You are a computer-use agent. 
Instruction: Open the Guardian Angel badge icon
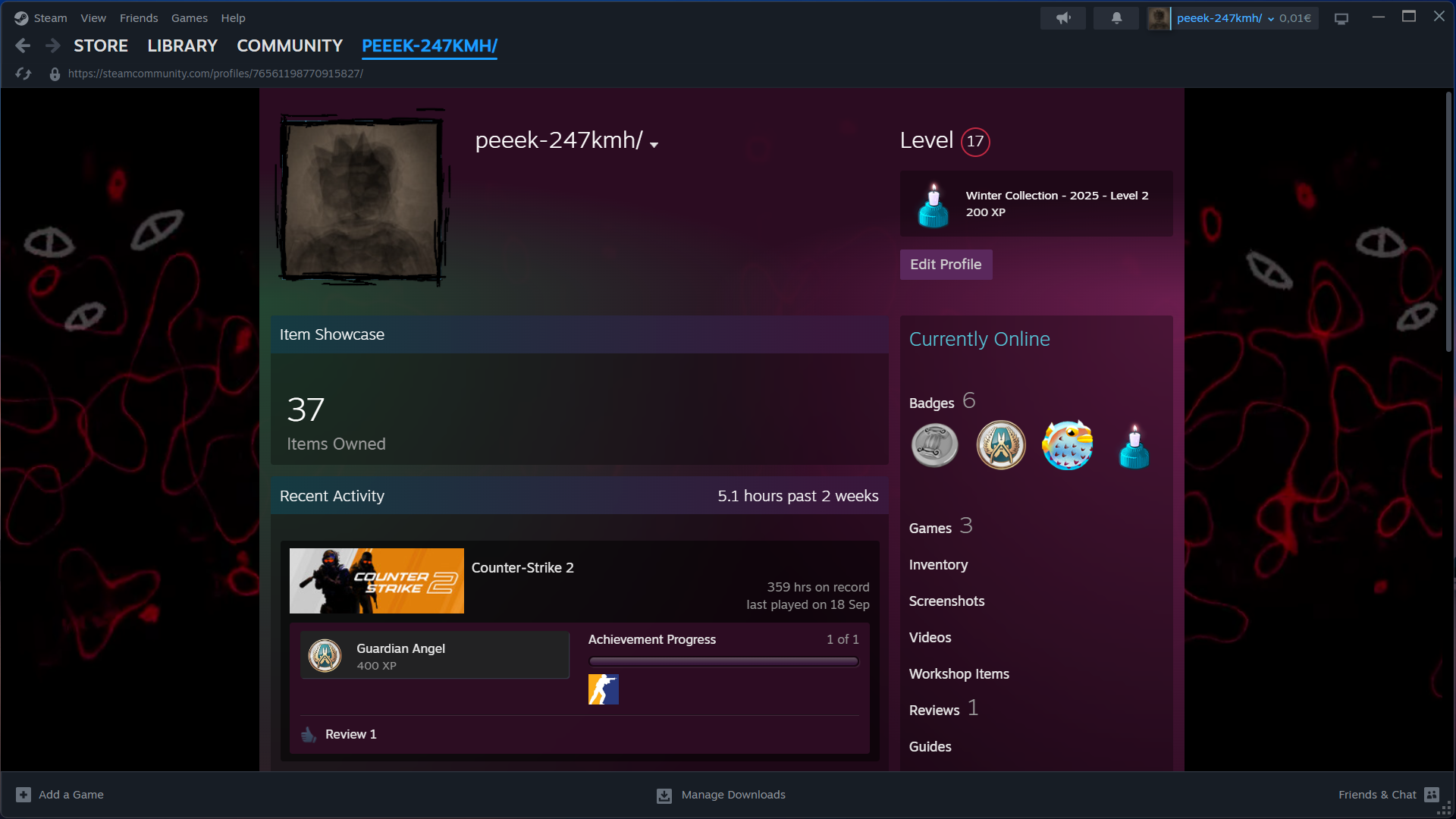click(x=1001, y=445)
